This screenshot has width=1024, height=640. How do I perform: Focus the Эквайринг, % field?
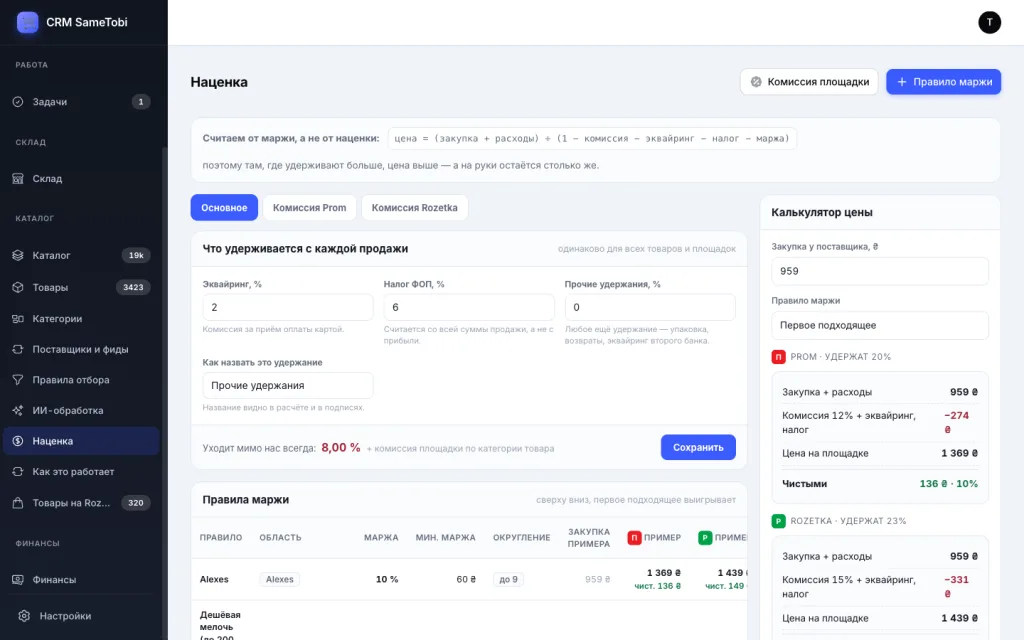coord(287,307)
